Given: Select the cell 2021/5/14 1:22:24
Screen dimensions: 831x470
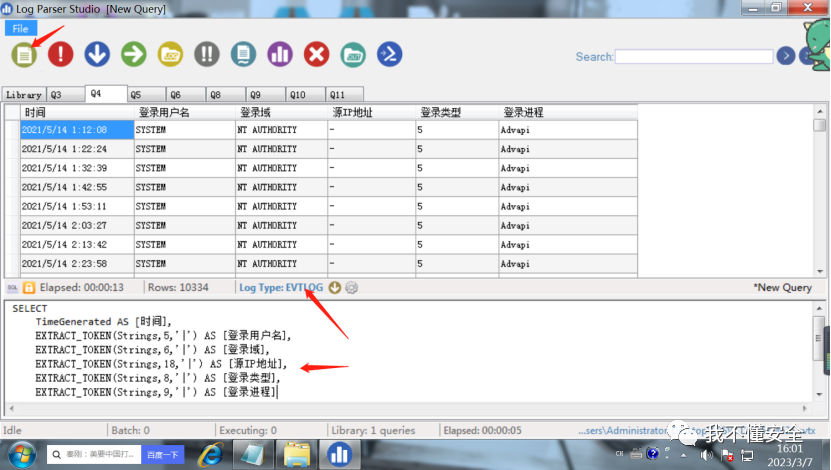Looking at the screenshot, I should click(77, 149).
